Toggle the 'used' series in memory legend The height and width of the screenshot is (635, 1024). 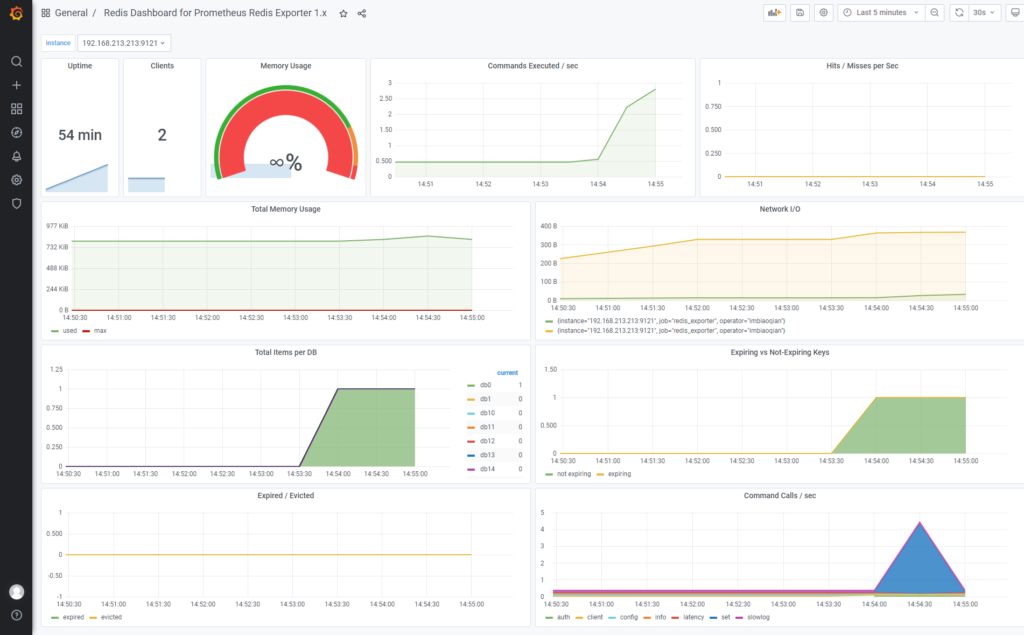[x=69, y=330]
